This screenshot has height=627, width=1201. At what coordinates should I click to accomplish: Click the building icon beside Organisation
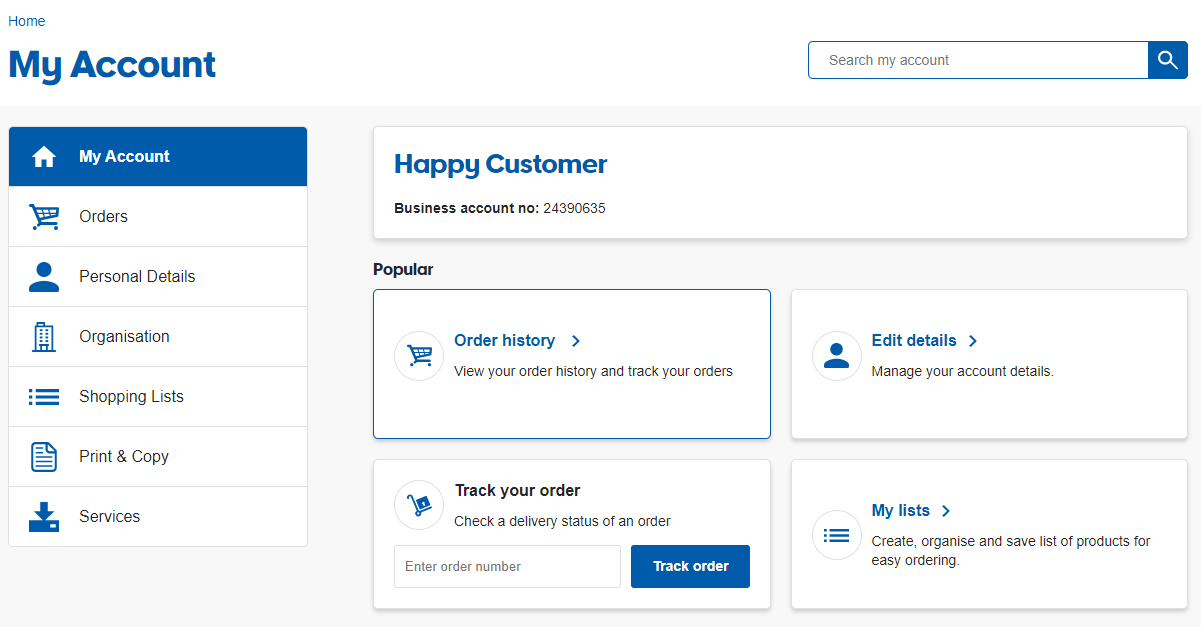44,337
